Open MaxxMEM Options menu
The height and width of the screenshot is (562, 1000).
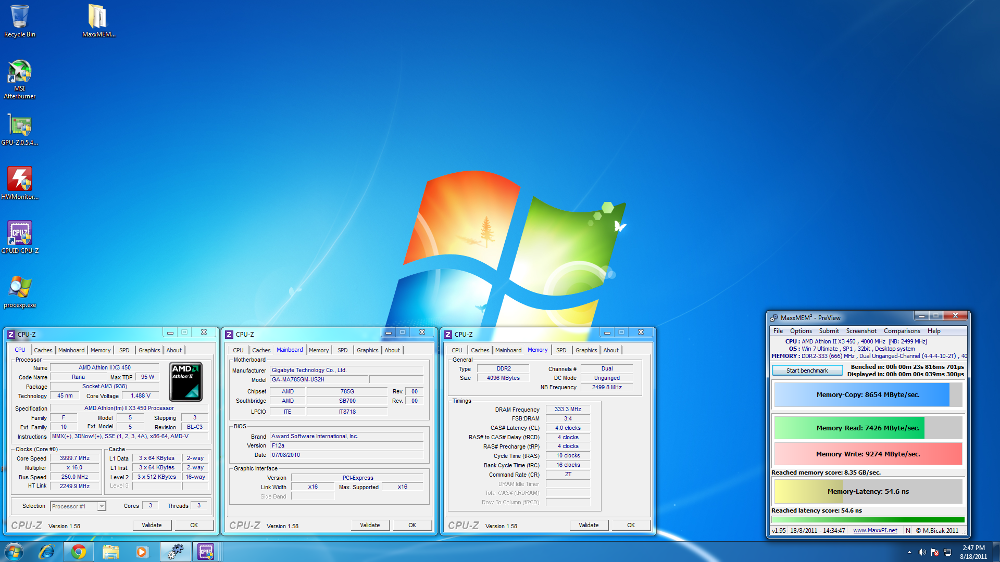[x=801, y=331]
